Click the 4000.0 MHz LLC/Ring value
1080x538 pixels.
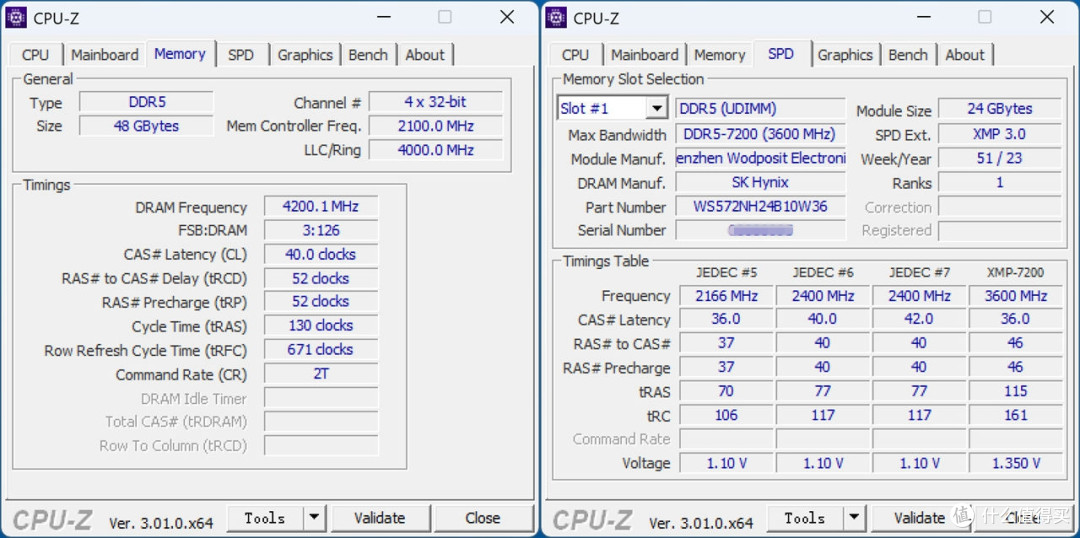(435, 149)
